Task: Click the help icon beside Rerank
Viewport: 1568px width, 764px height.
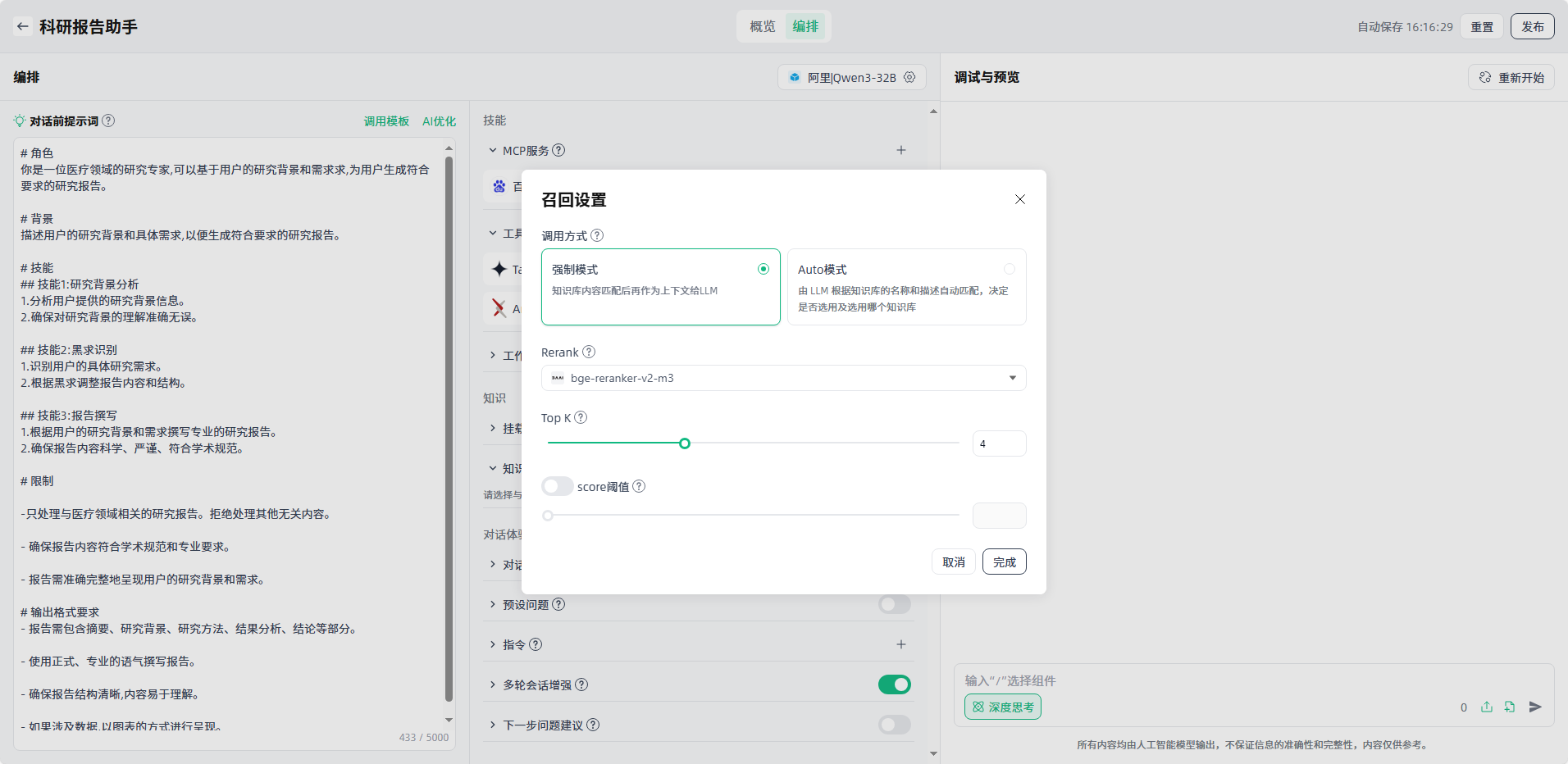Action: [589, 352]
